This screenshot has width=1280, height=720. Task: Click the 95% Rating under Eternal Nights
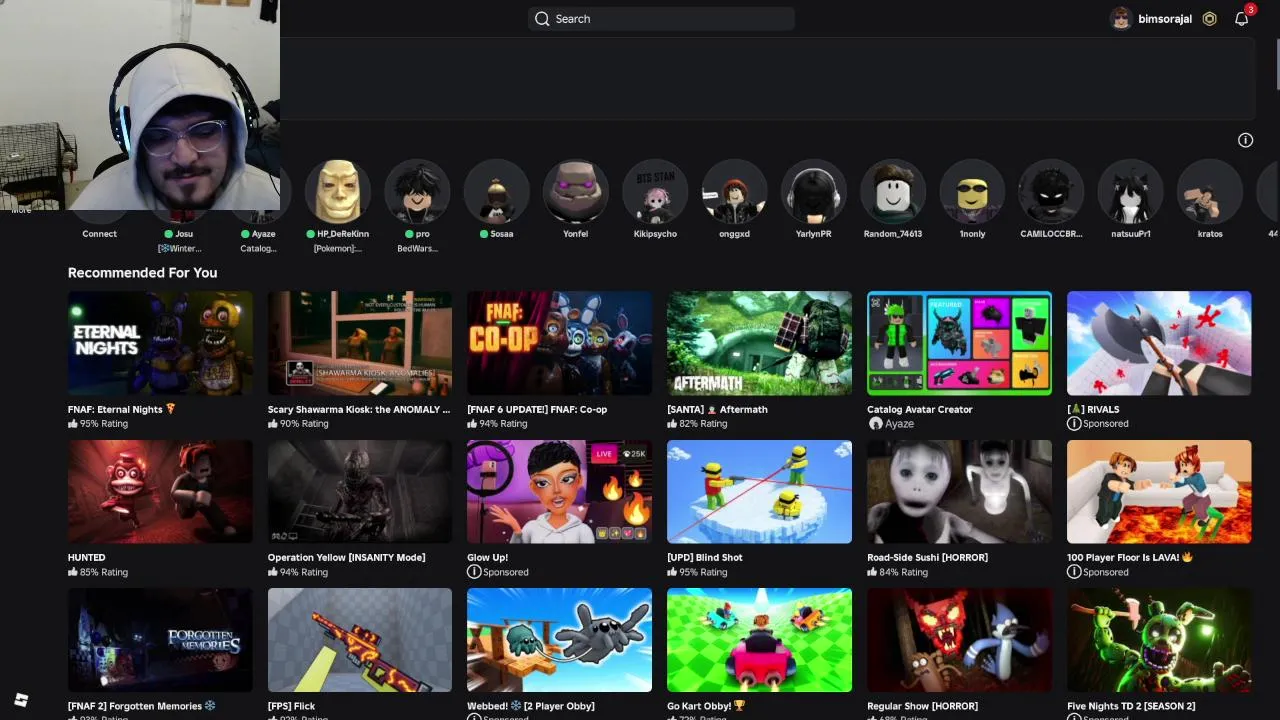98,424
